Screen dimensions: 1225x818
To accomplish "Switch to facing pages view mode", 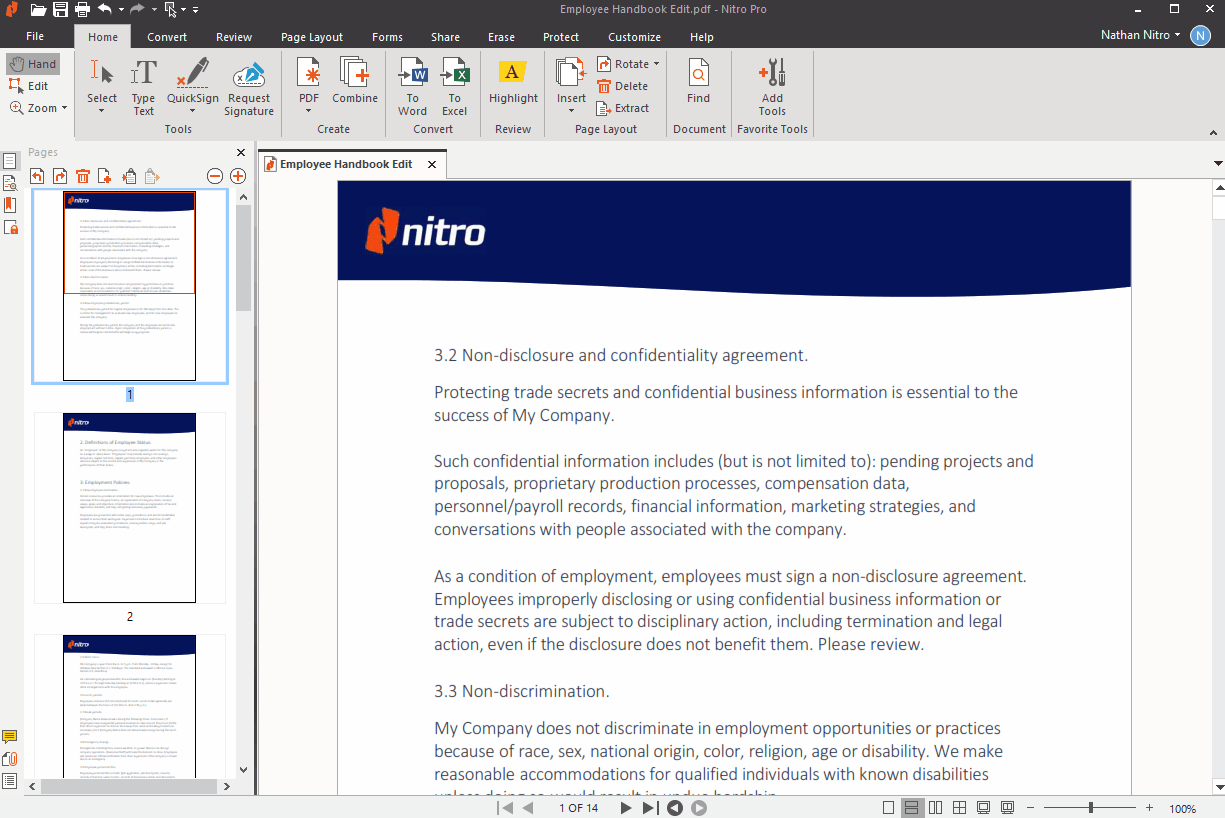I will [934, 807].
